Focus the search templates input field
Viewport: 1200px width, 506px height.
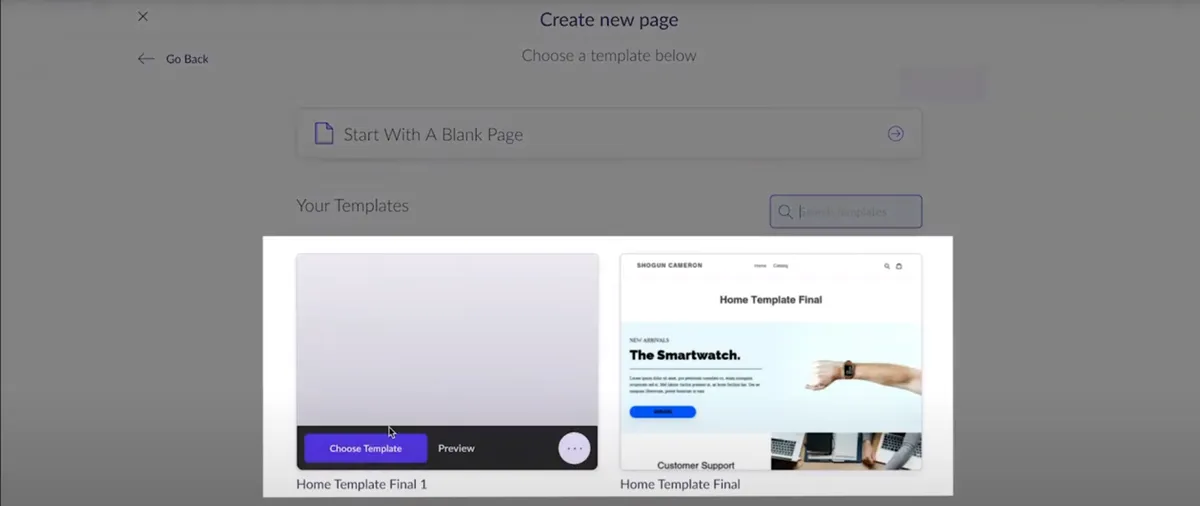[846, 212]
